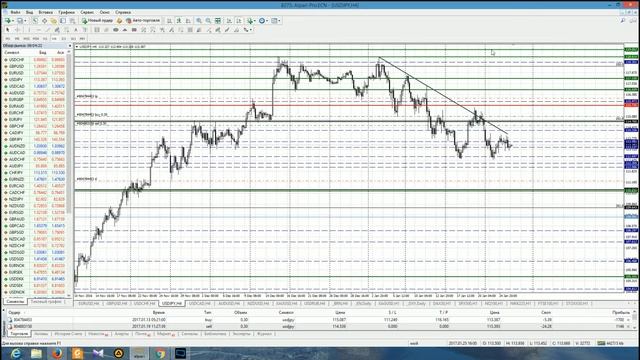Switch chart to candlesticks icon

(179, 20)
